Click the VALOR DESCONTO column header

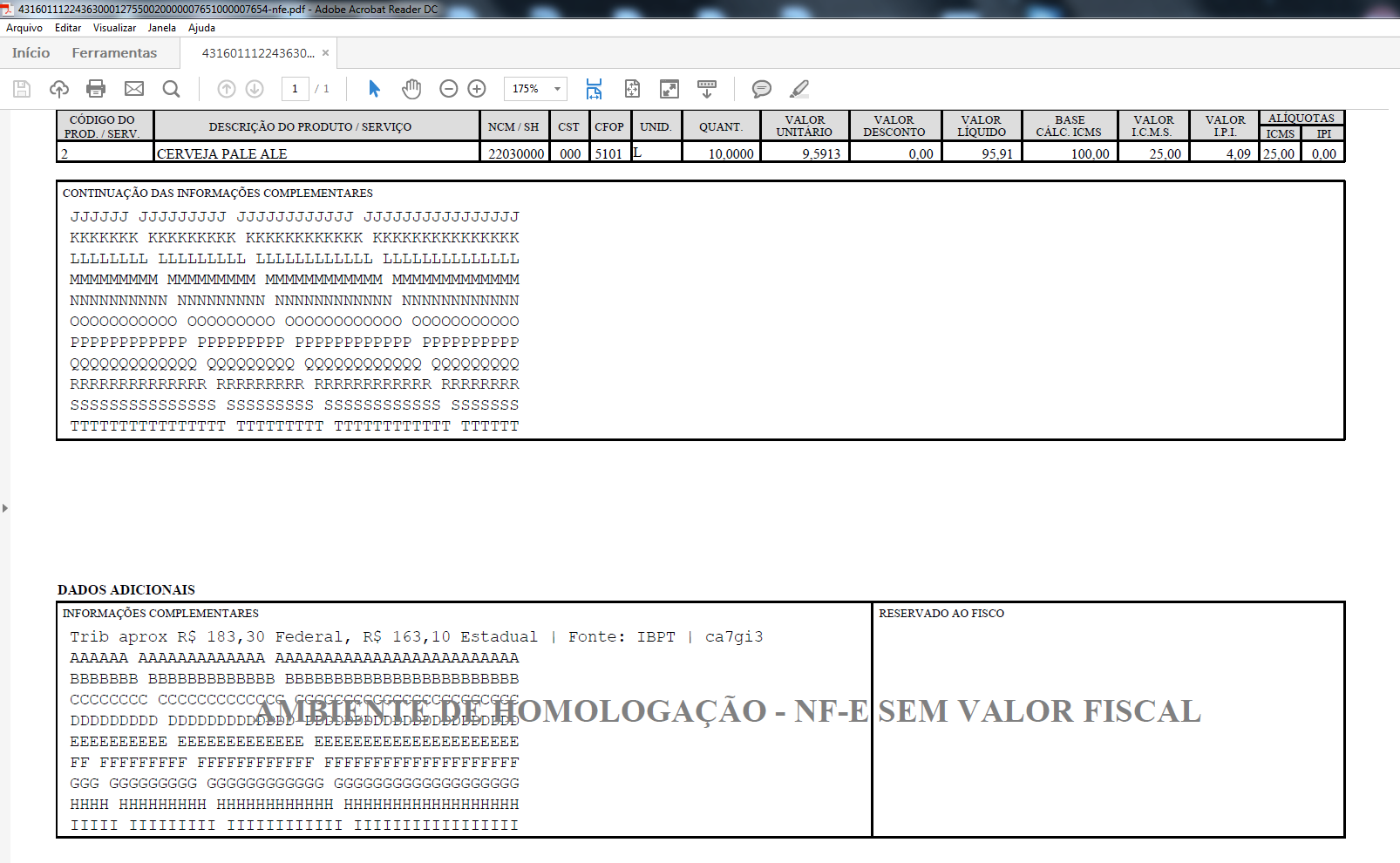tap(894, 126)
